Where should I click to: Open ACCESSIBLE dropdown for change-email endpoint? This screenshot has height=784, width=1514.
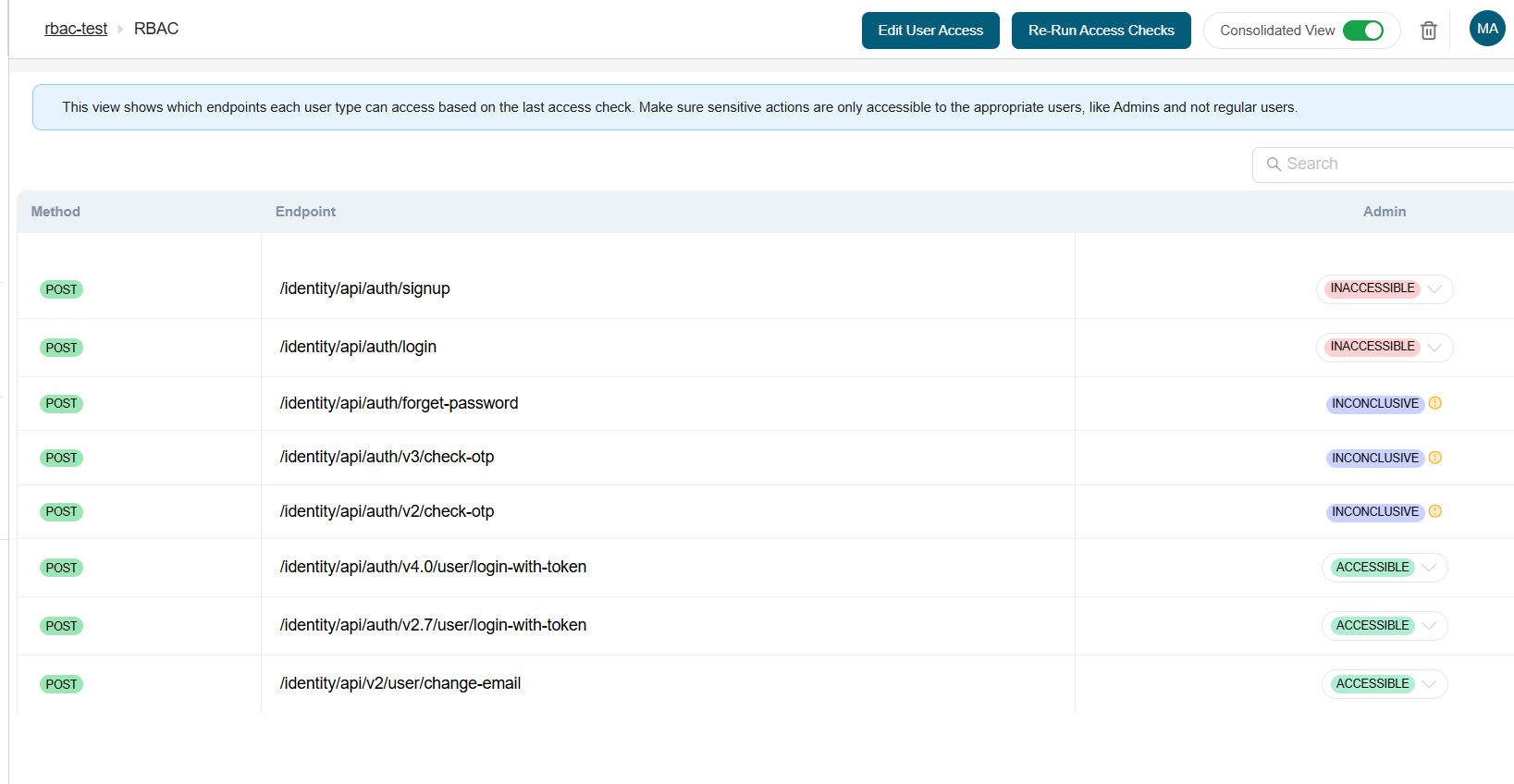coord(1429,684)
